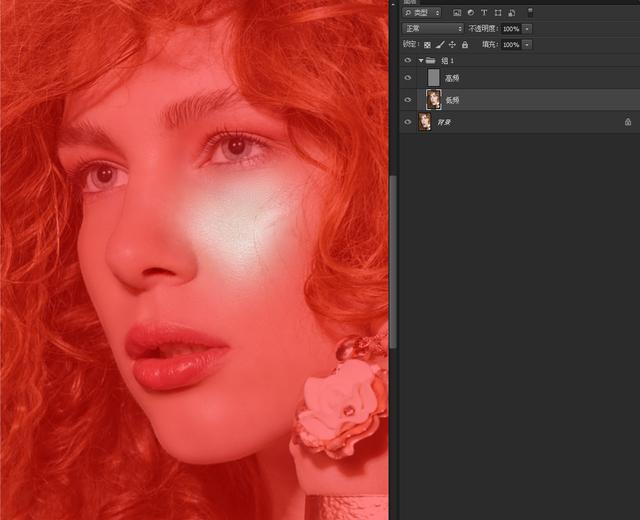Open the blend mode 正常 dropdown
The width and height of the screenshot is (640, 520).
433,29
